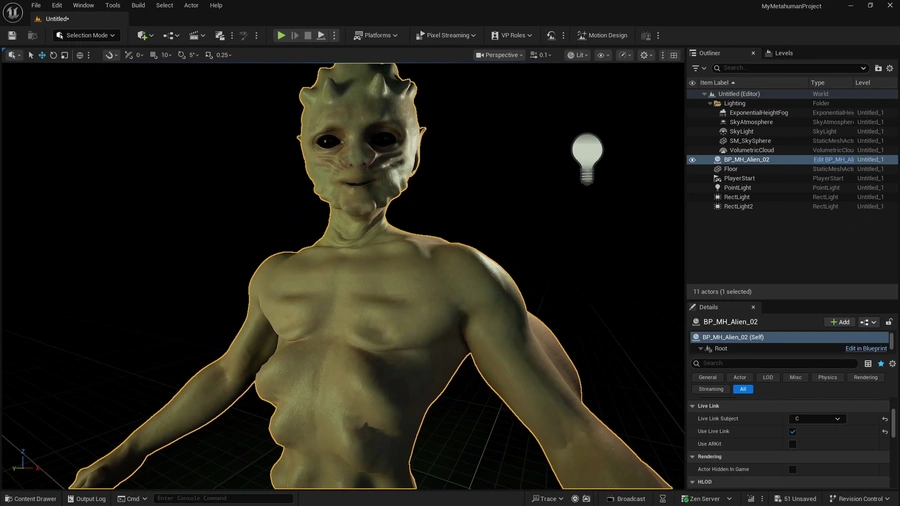The height and width of the screenshot is (506, 900).
Task: Click the Outliner search field
Action: pos(790,68)
